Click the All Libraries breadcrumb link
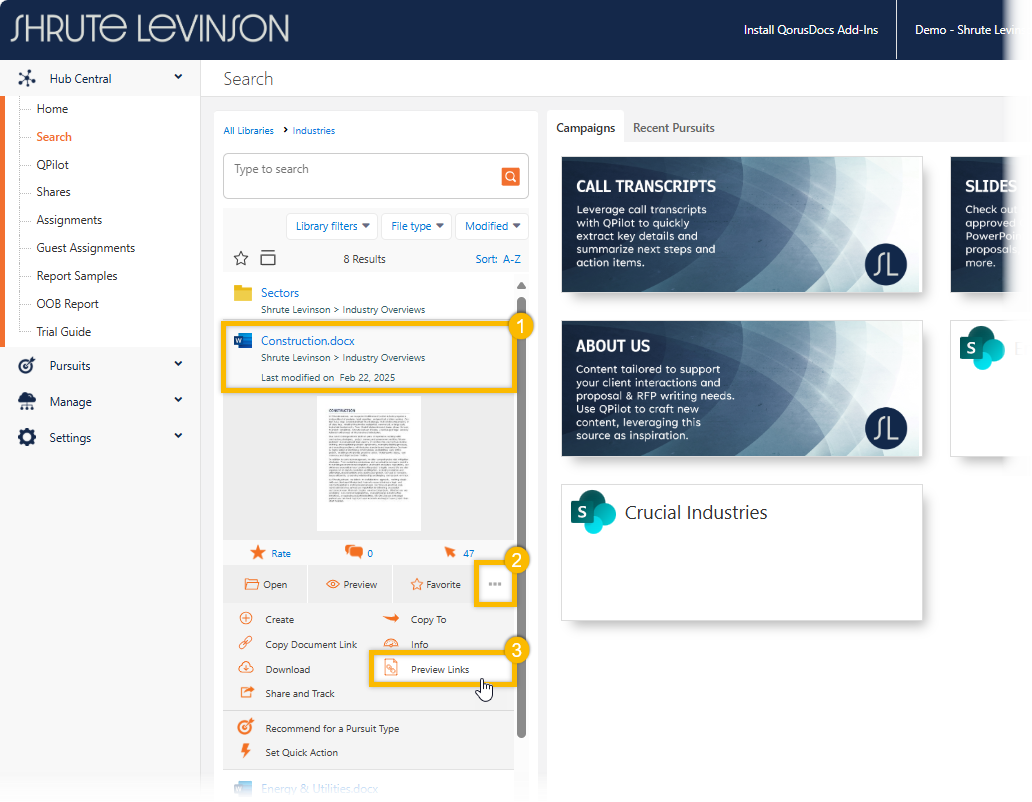Viewport: 1032px width, 802px height. pyautogui.click(x=249, y=131)
